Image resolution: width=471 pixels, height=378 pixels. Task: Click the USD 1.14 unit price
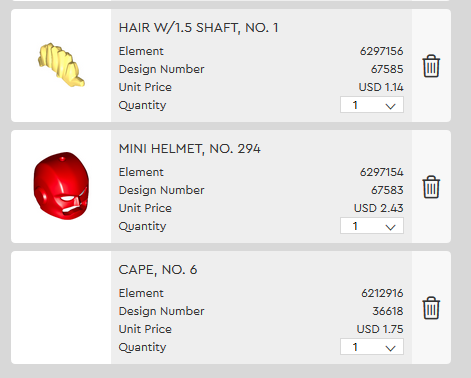381,87
